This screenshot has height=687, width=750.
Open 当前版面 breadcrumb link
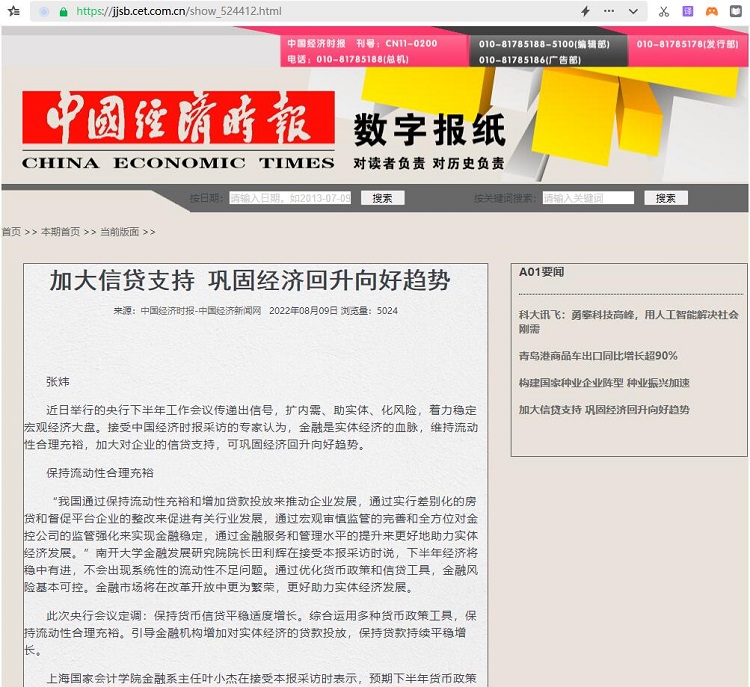119,232
